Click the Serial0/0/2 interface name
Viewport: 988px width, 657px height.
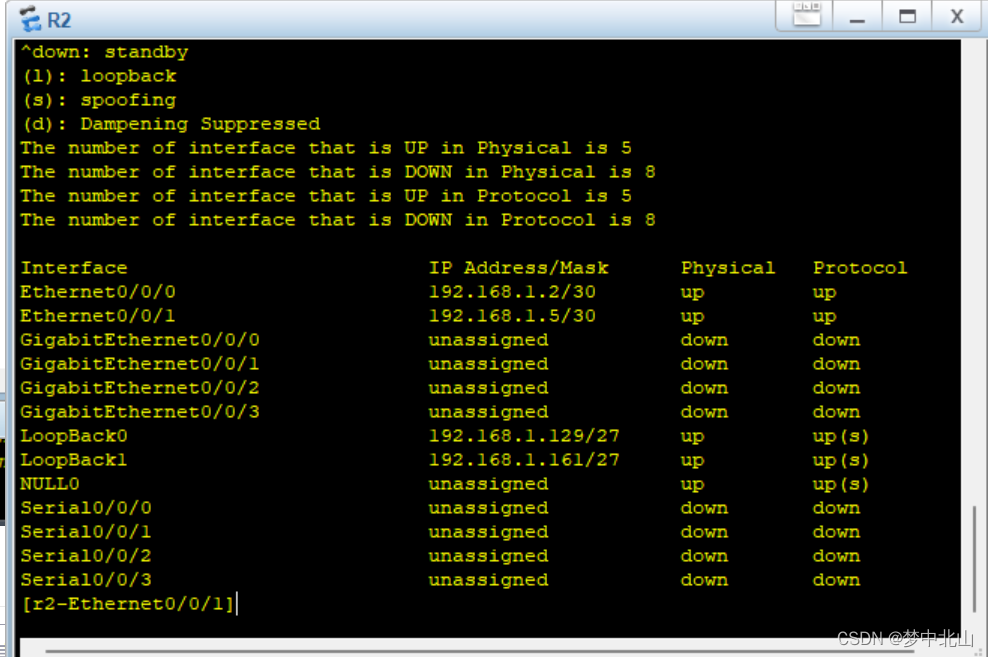(x=86, y=556)
